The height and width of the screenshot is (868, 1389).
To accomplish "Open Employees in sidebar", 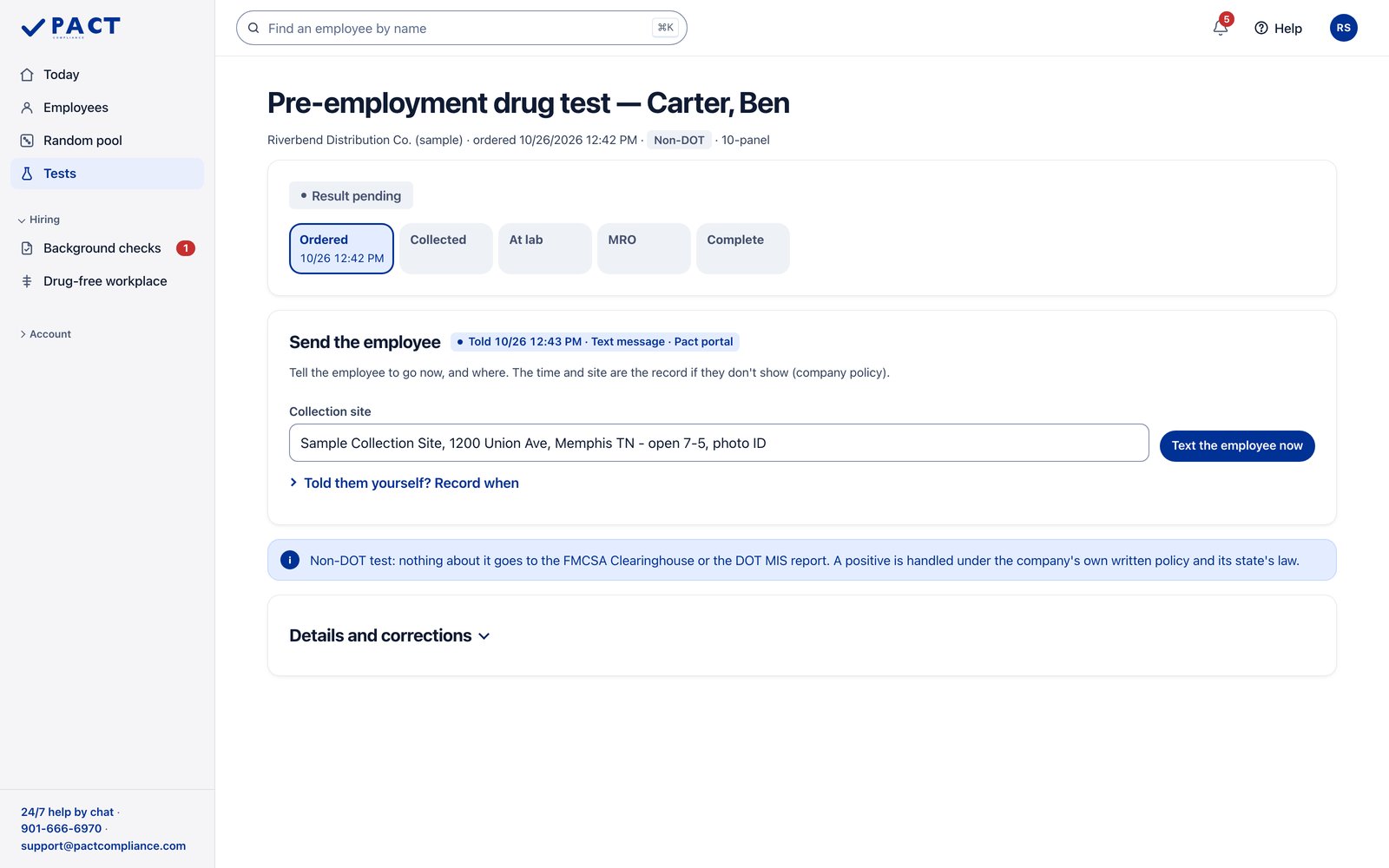I will [x=108, y=108].
